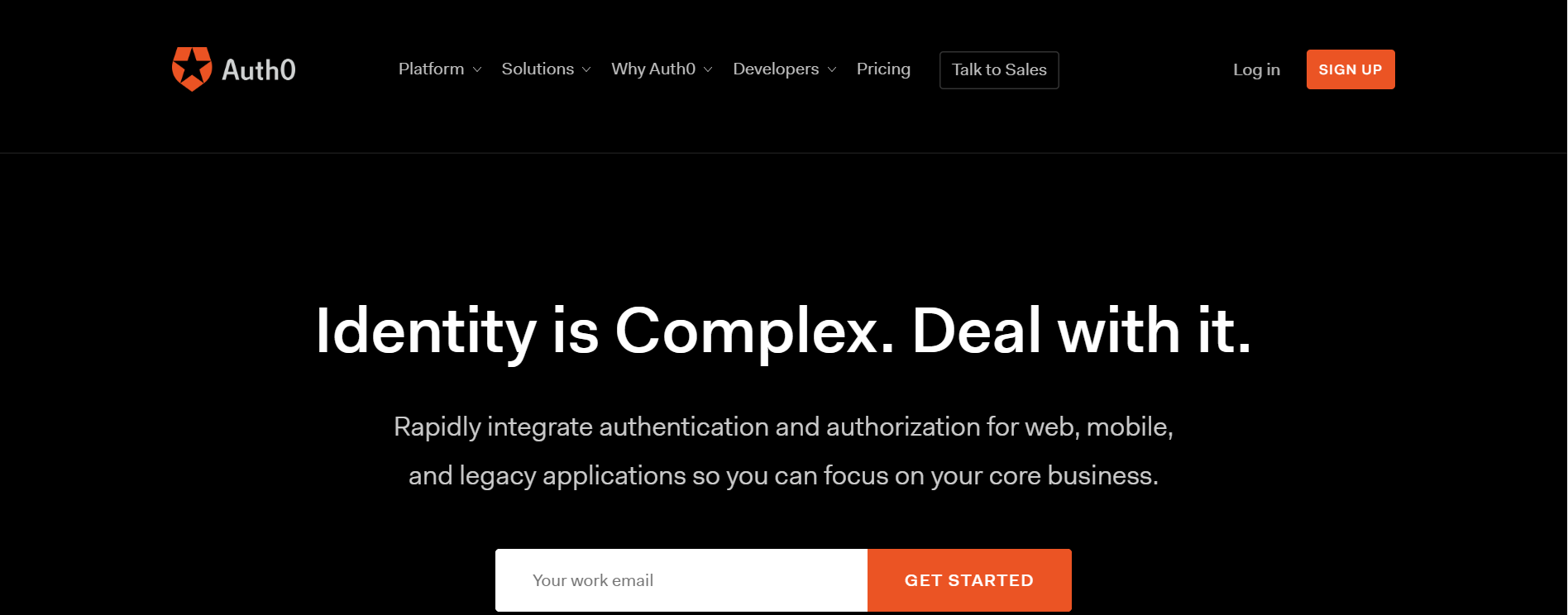Expand the chevron beside Solutions

(x=586, y=70)
